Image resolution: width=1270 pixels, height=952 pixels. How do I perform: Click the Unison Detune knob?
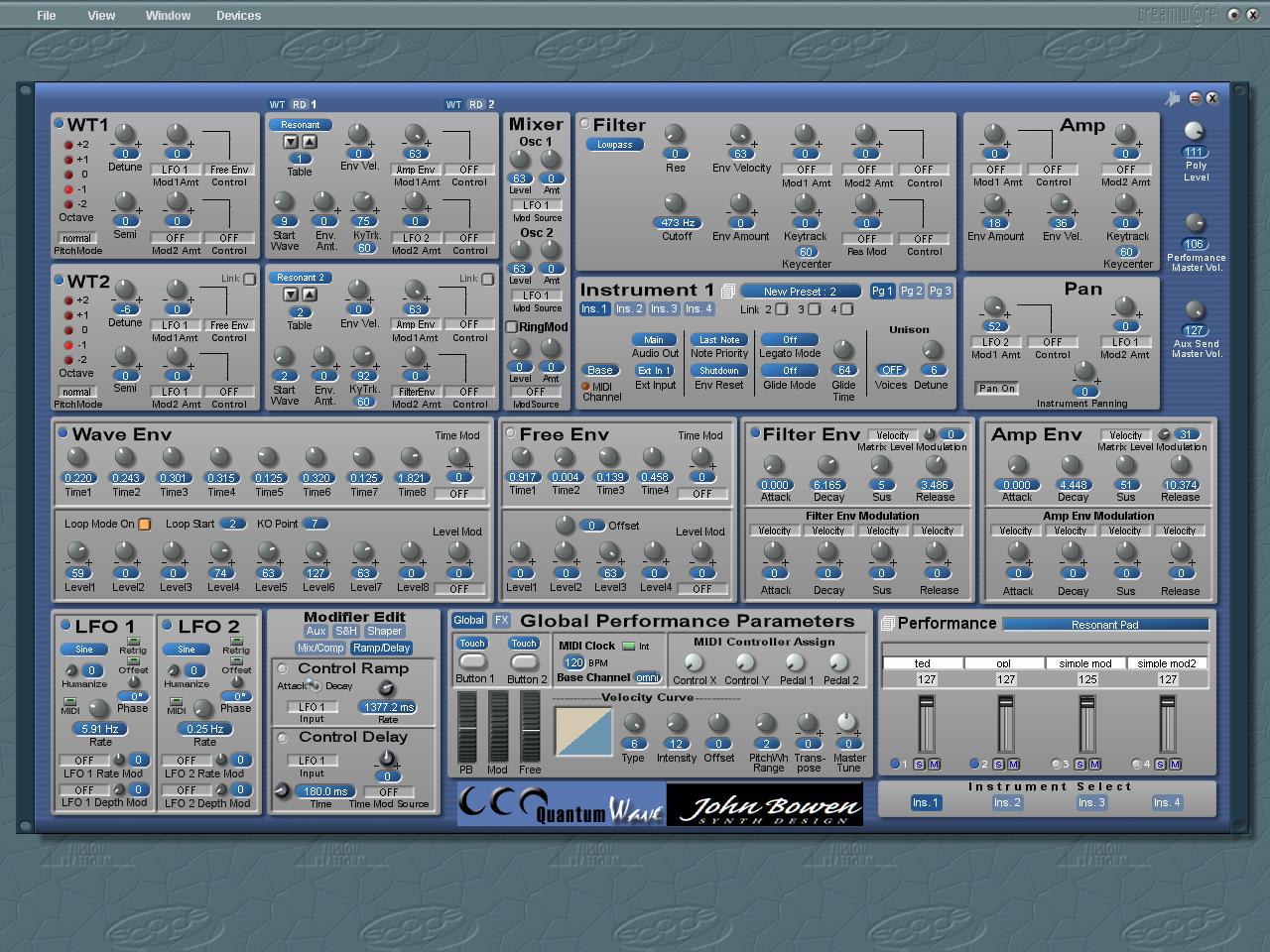[932, 349]
